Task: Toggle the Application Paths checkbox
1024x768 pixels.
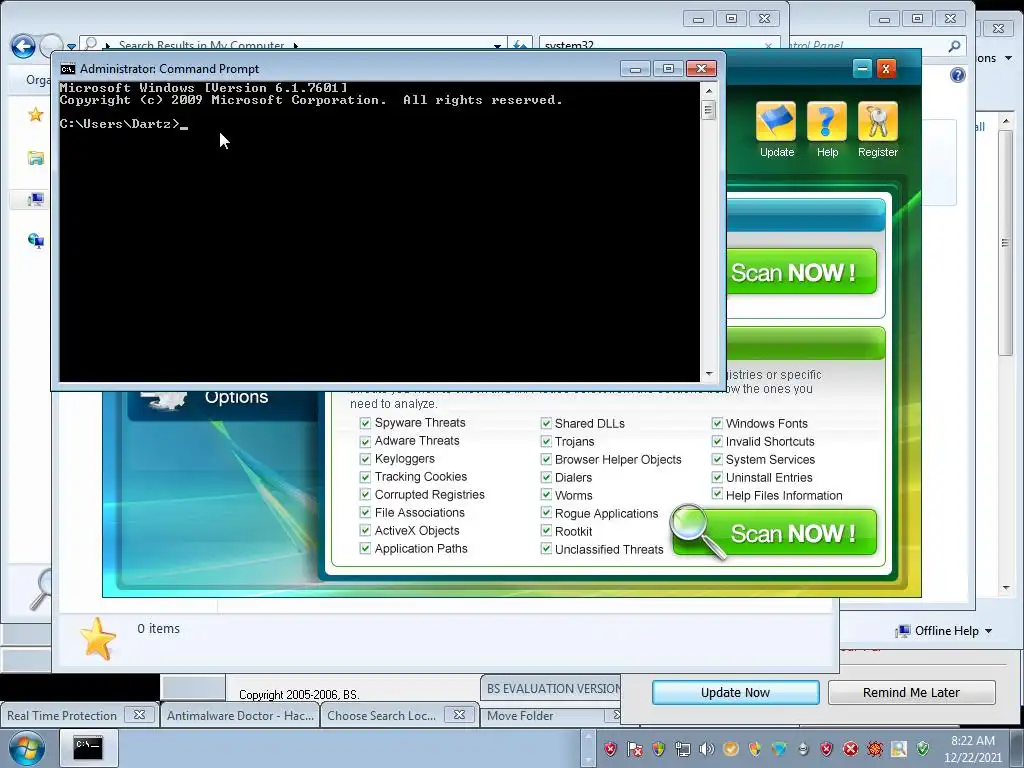Action: [x=365, y=549]
